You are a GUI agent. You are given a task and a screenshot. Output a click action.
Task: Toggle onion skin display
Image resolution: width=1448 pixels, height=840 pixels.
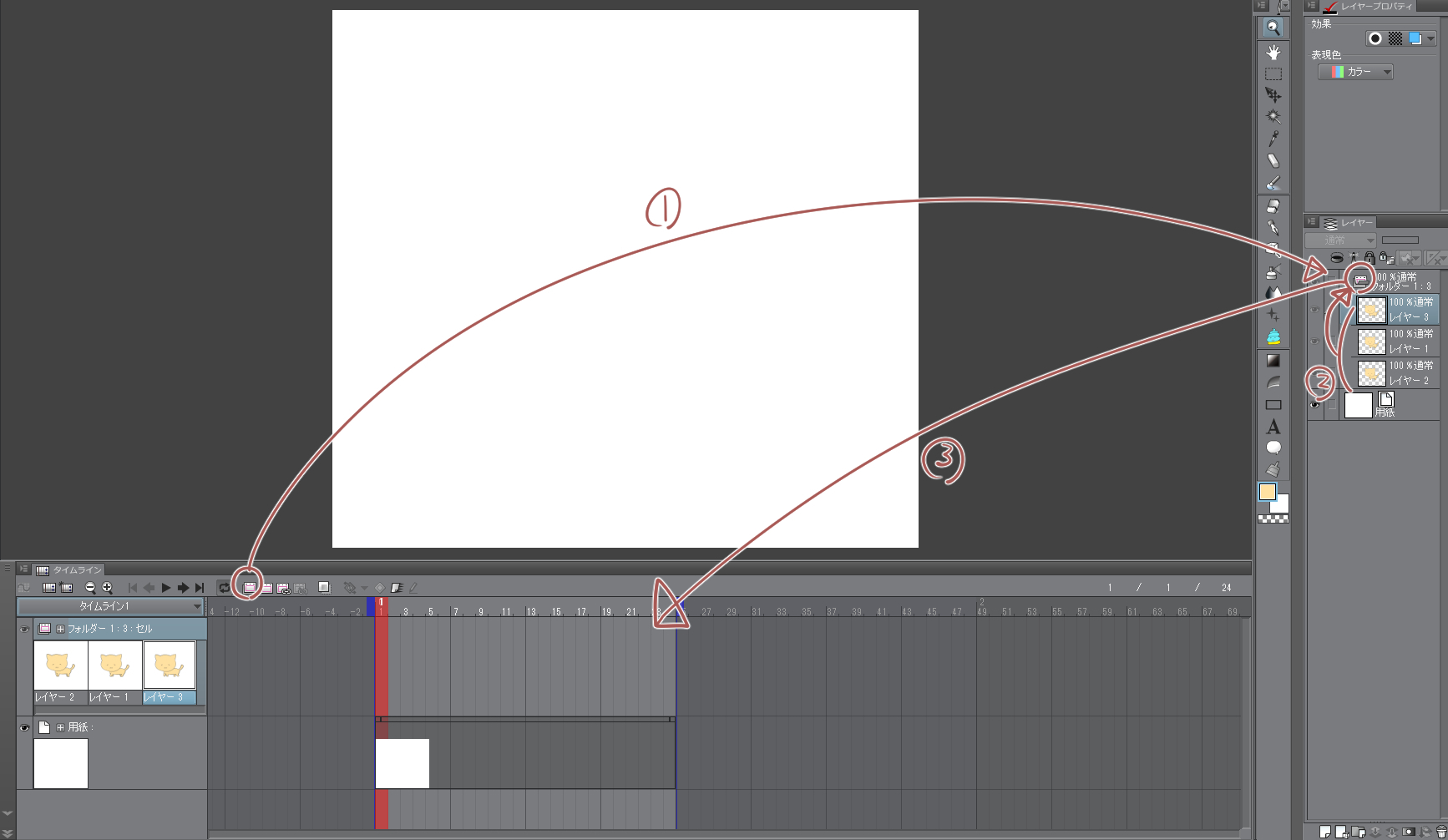point(324,588)
